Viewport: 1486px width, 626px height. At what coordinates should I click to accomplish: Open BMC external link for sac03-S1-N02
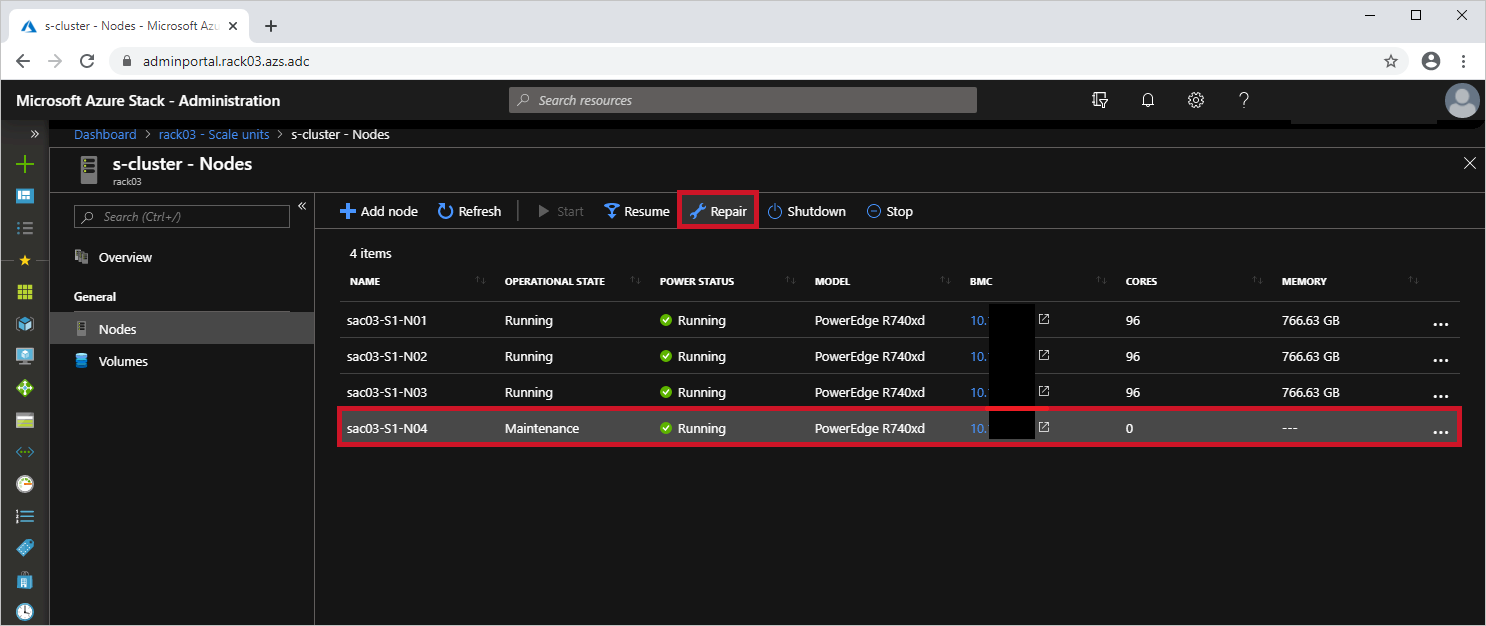[1044, 355]
